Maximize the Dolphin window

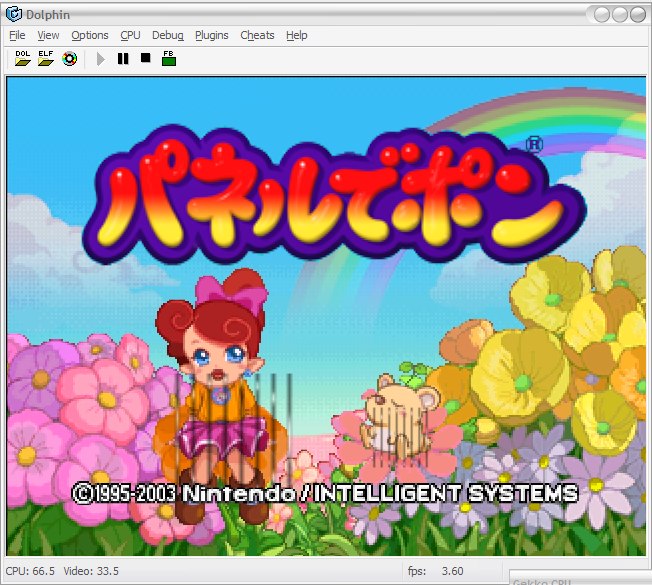click(x=620, y=15)
